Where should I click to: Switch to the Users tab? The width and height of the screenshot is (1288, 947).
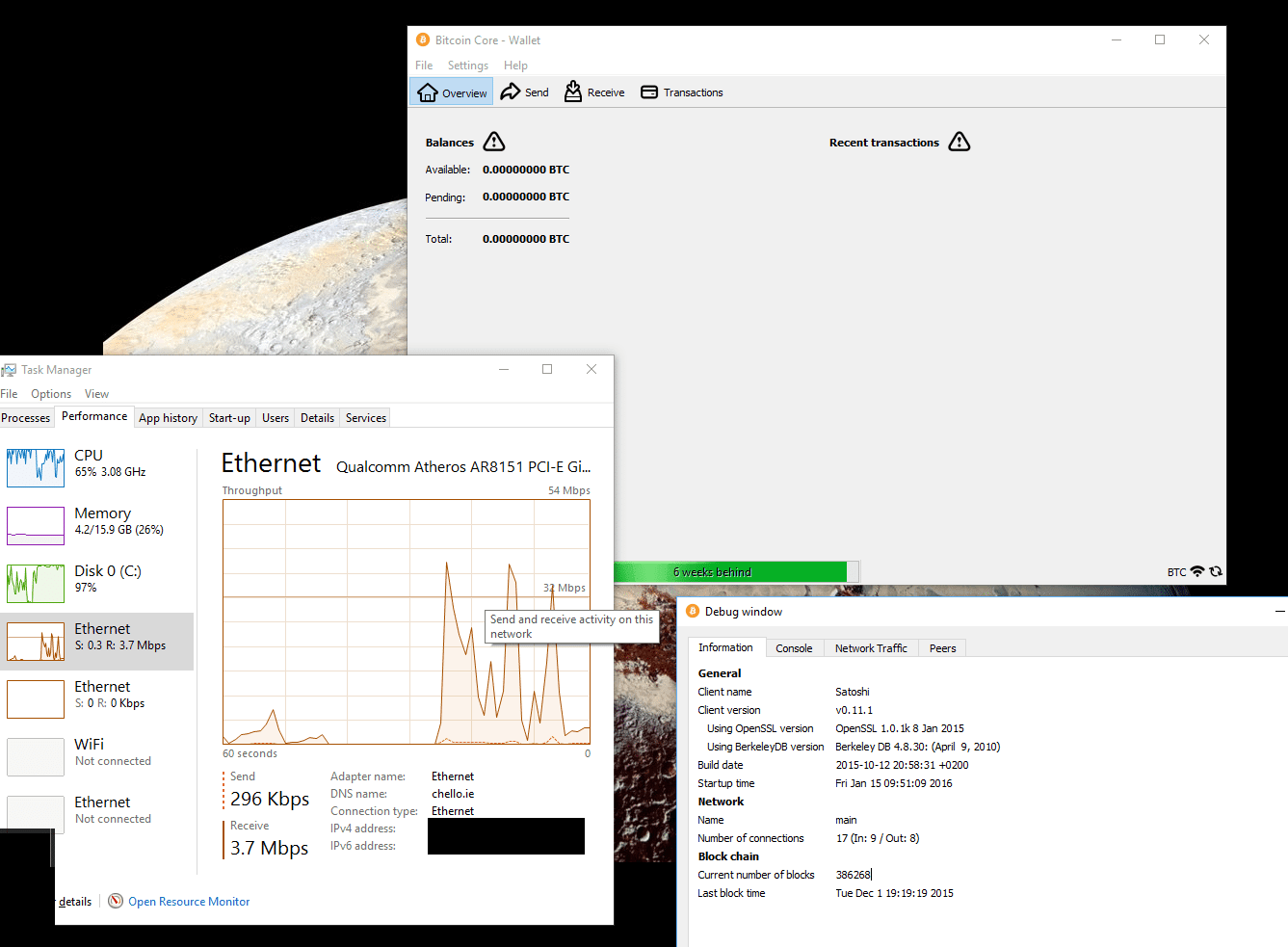click(x=276, y=418)
